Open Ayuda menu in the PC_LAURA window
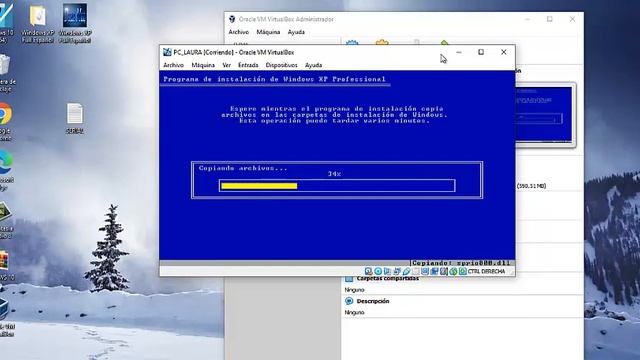 tap(313, 65)
